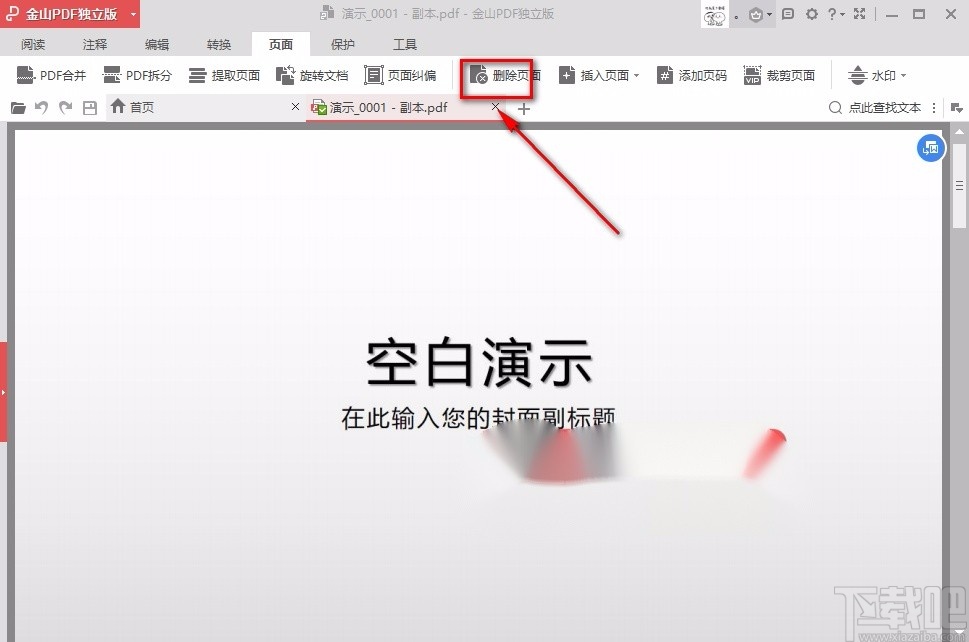Select the PDF拆分 (PDF split) tool
The height and width of the screenshot is (642, 969).
[137, 74]
